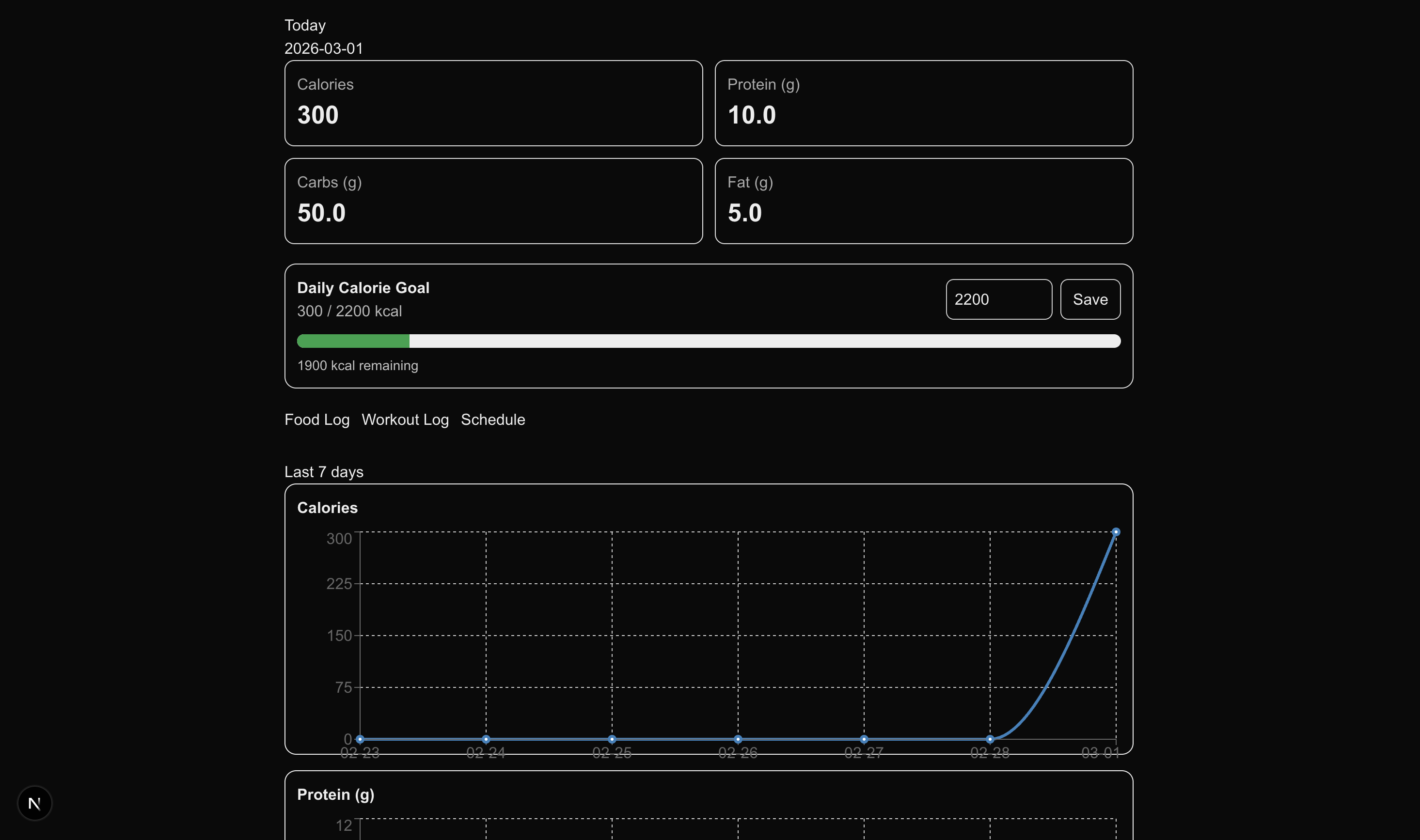Click the 1900 kcal remaining text
The image size is (1420, 840).
coord(357,366)
